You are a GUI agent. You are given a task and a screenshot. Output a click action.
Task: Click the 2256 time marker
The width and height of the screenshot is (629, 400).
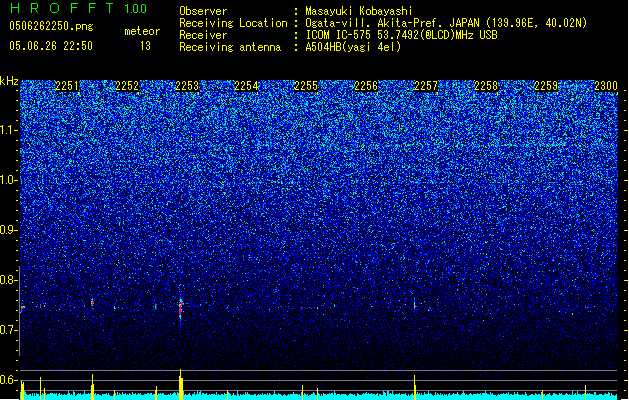[366, 86]
